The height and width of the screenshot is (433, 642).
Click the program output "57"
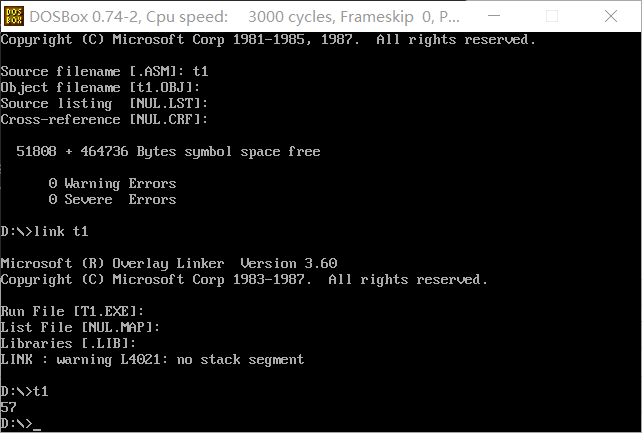coord(9,408)
